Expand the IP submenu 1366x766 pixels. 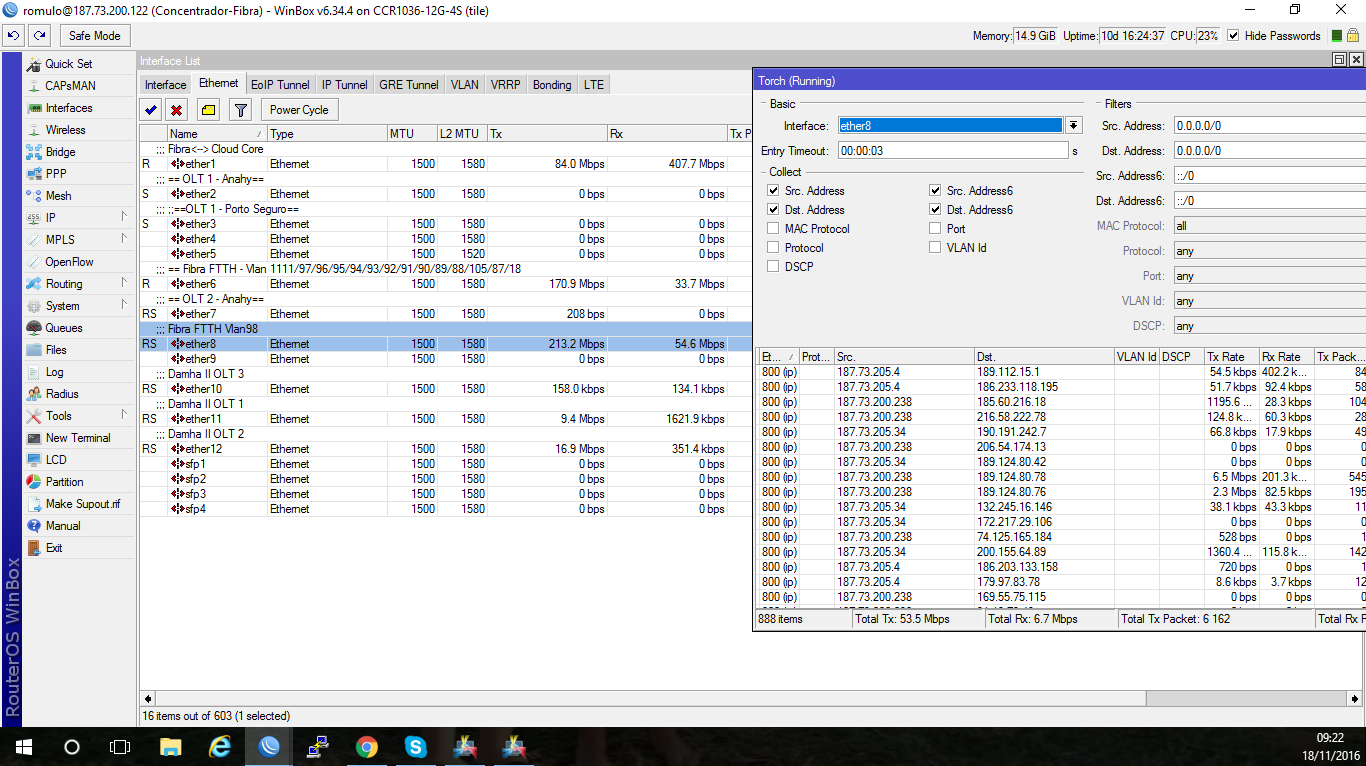[50, 218]
